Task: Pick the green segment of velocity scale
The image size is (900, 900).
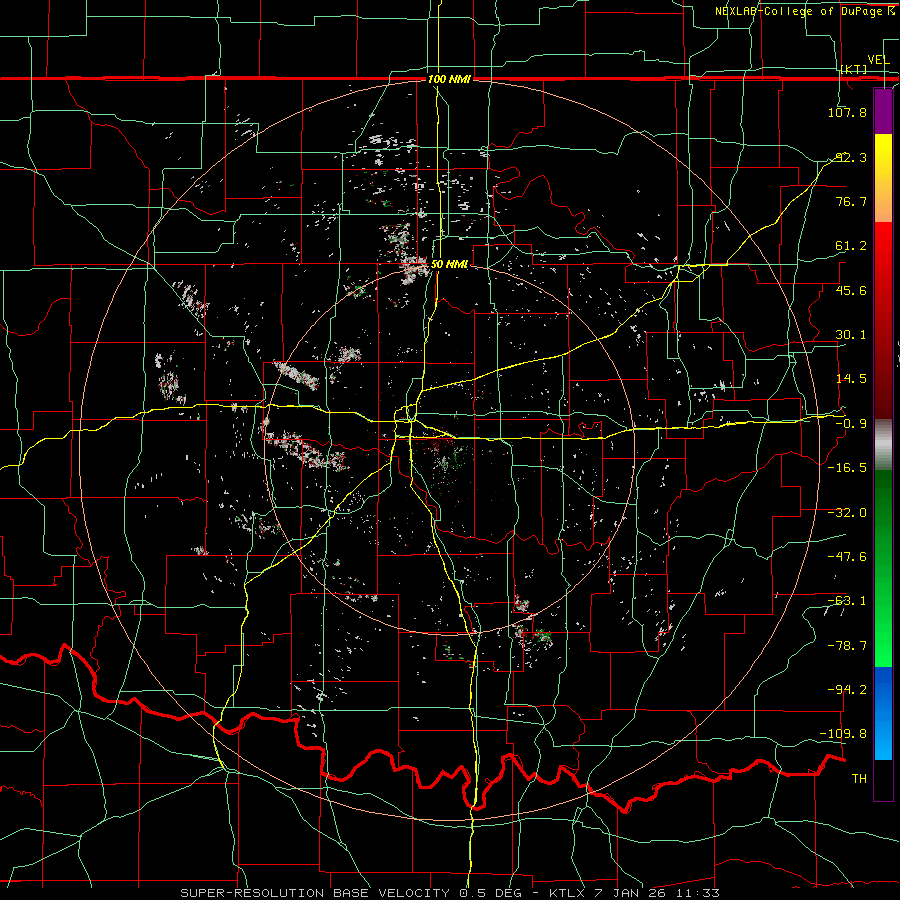Action: click(x=883, y=568)
